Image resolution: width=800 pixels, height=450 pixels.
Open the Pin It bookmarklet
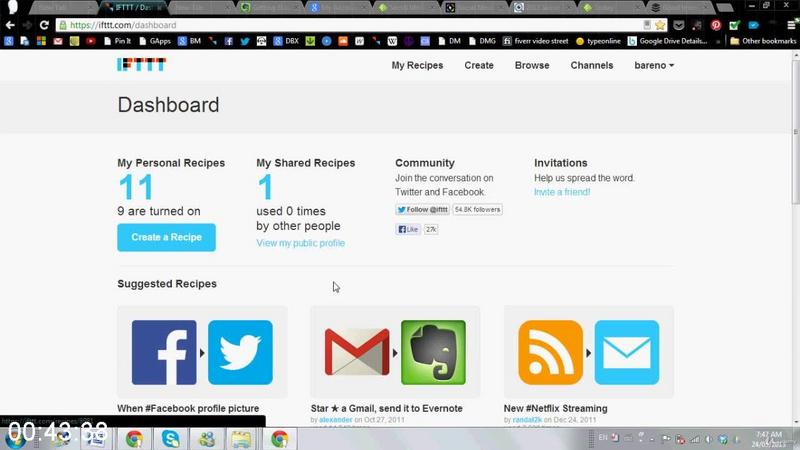[x=117, y=41]
